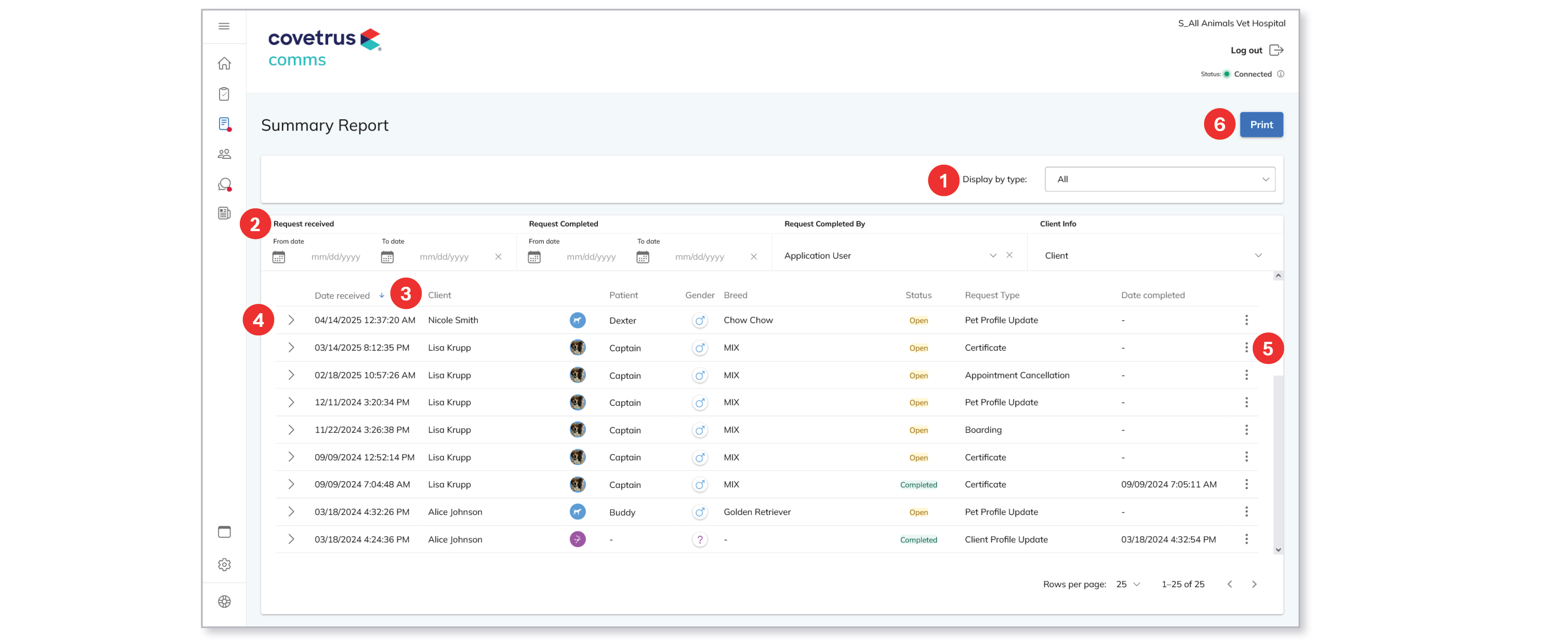
Task: Open the Home sidebar icon
Action: 224,63
